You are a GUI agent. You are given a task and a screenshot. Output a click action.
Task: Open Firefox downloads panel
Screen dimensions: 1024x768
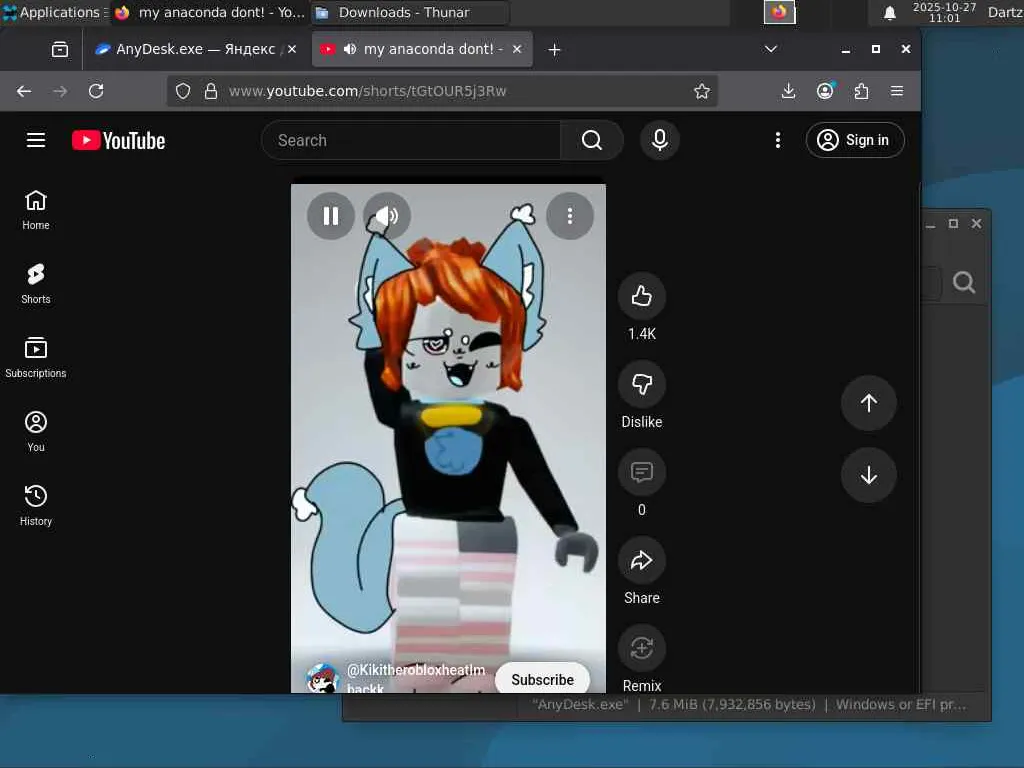click(788, 91)
